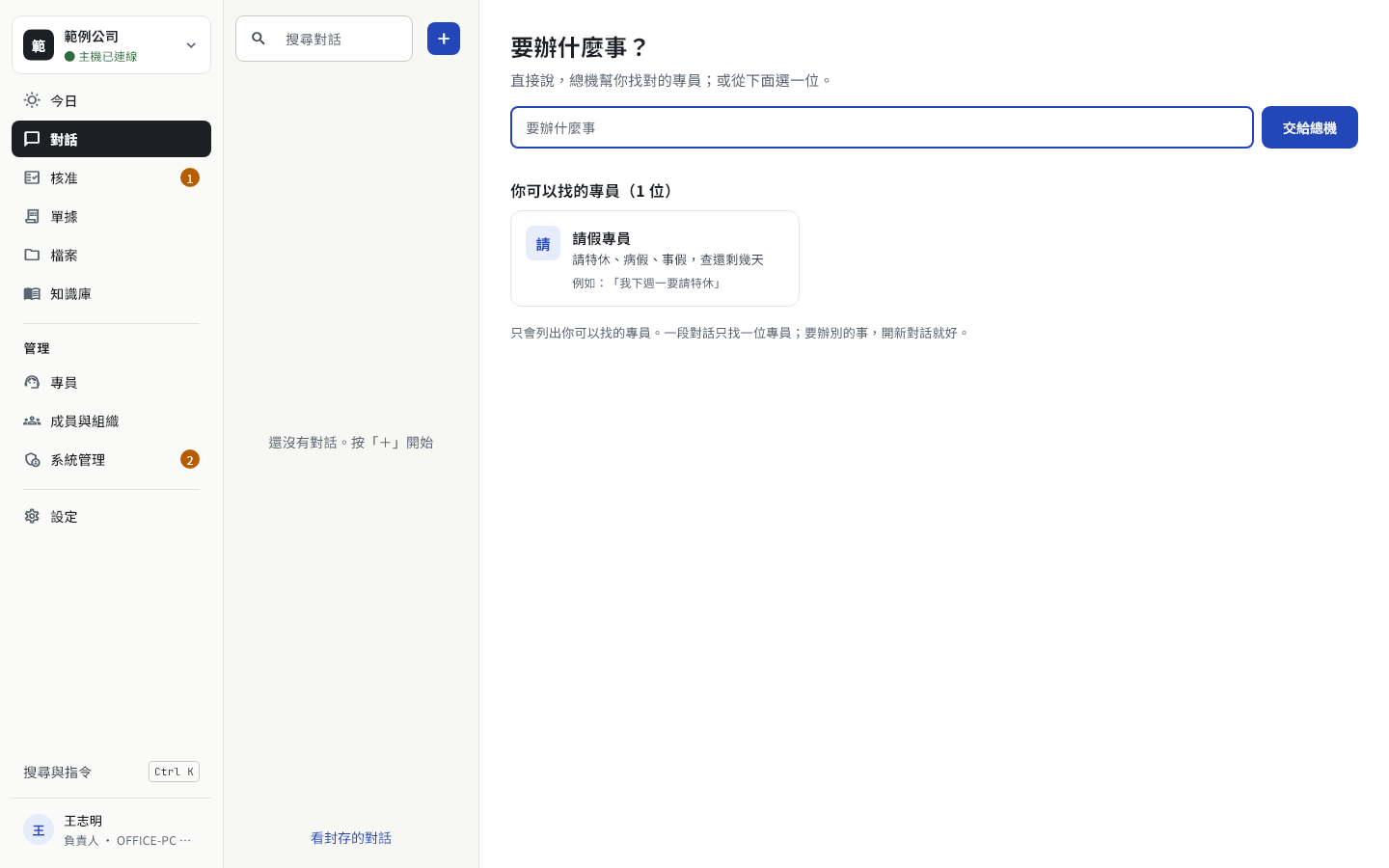The height and width of the screenshot is (868, 1389).
Task: Click the shield icon next to 系統管理
Action: coord(32,459)
